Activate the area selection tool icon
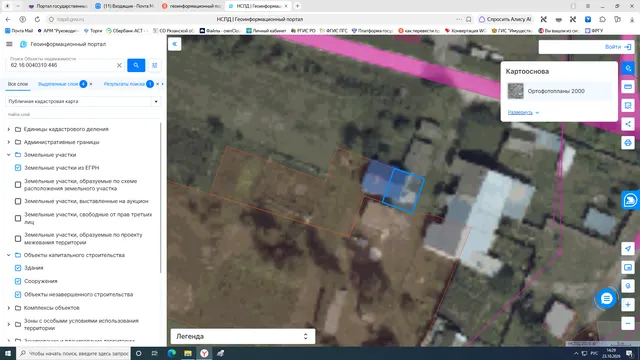Screen dimensions: 640x360 pyautogui.click(x=628, y=106)
